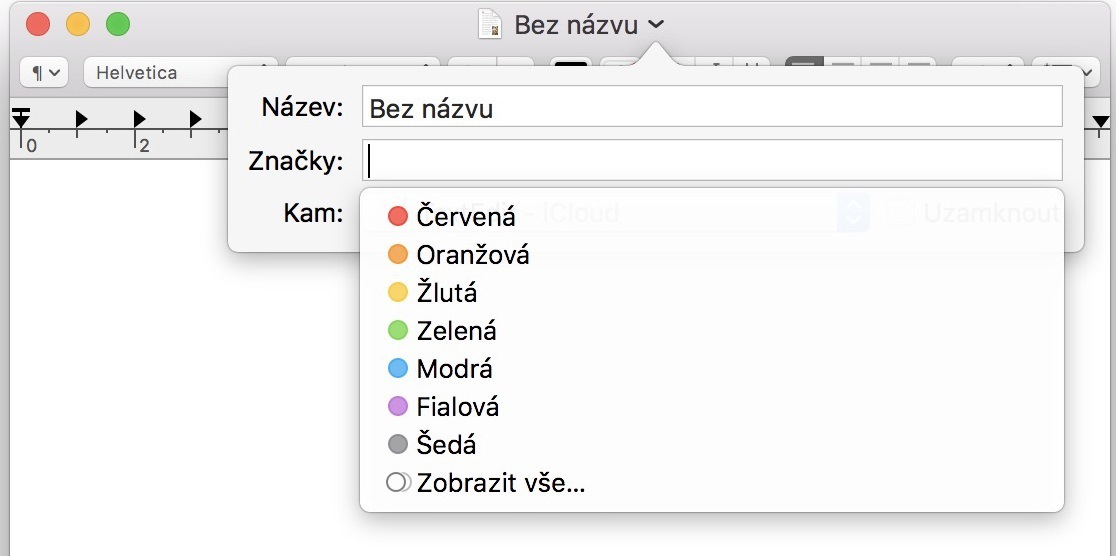Click into the Název text field
This screenshot has height=556, width=1116.
point(710,107)
